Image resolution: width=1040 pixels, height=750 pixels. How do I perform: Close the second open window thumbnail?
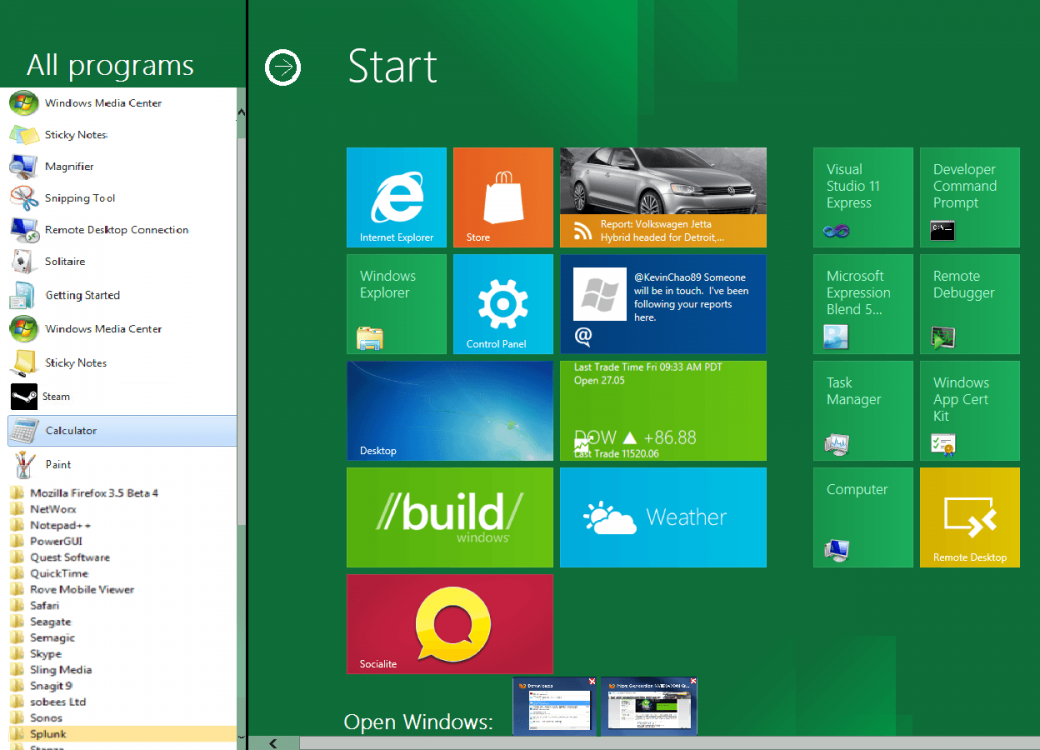click(x=693, y=682)
